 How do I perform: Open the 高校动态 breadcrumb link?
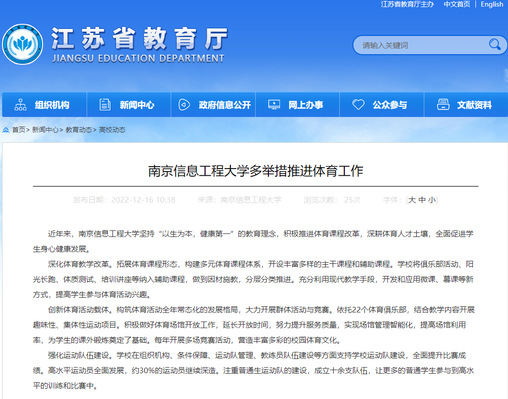112,130
